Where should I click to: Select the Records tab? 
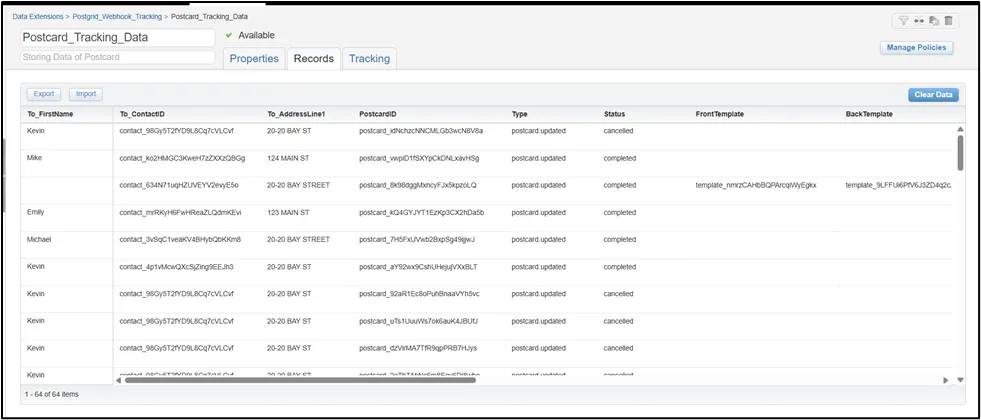pos(312,58)
